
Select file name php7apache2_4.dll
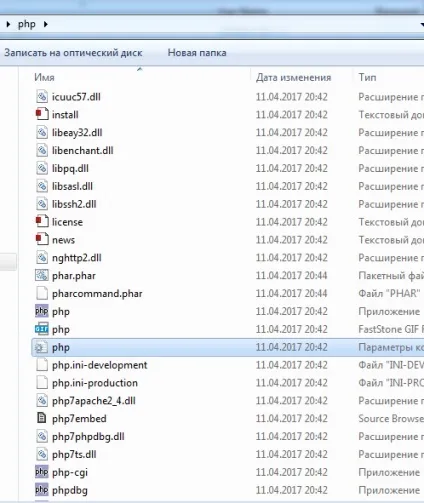click(x=94, y=401)
